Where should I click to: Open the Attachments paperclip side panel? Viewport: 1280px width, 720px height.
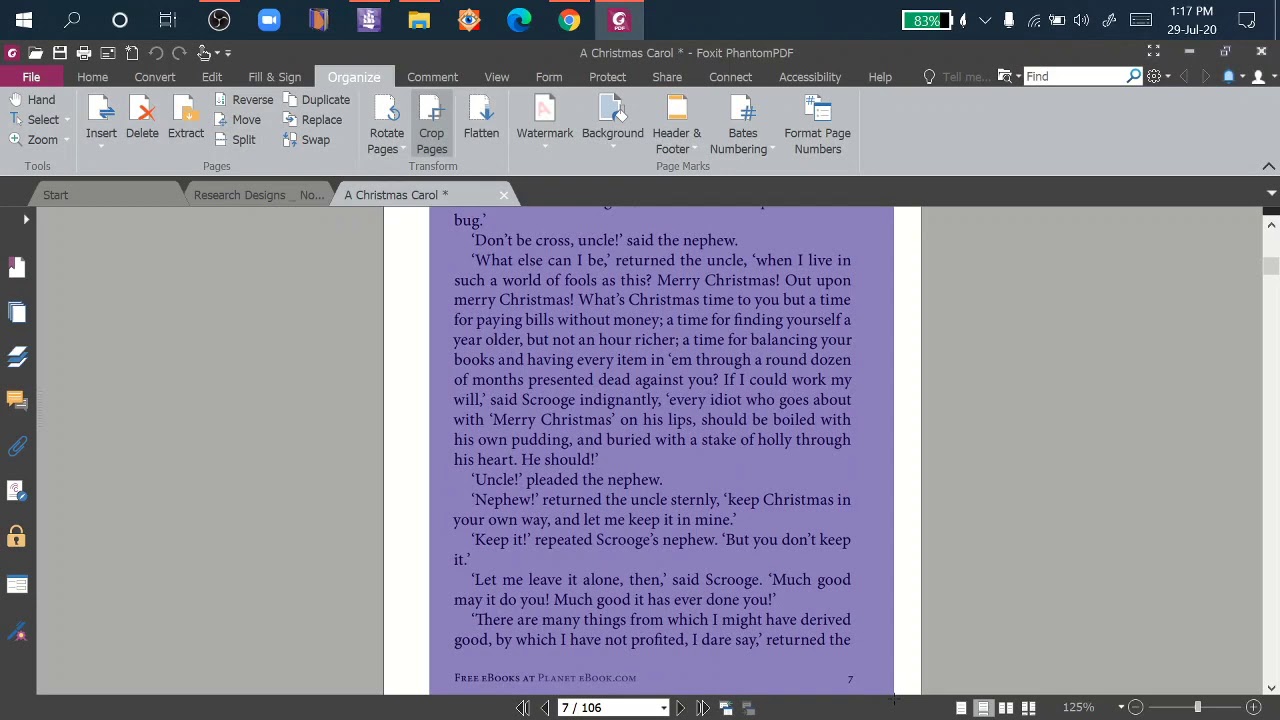click(x=17, y=446)
